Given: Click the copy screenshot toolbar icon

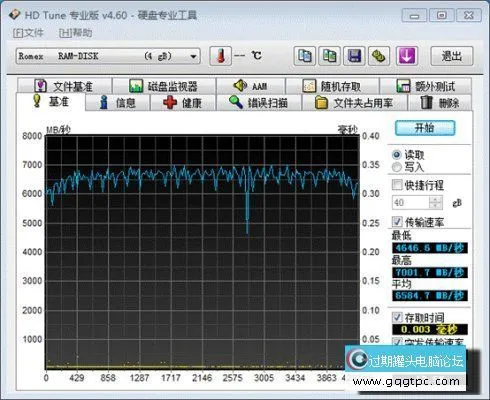Looking at the screenshot, I should 329,56.
